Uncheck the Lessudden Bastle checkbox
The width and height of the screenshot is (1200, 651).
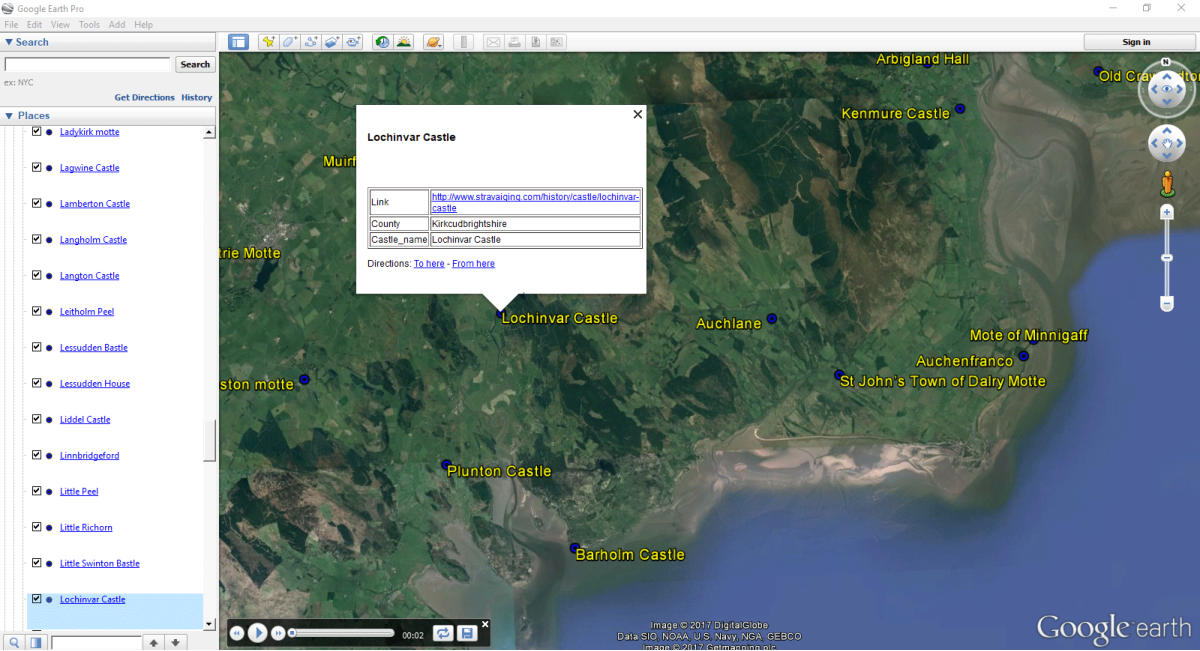point(37,347)
